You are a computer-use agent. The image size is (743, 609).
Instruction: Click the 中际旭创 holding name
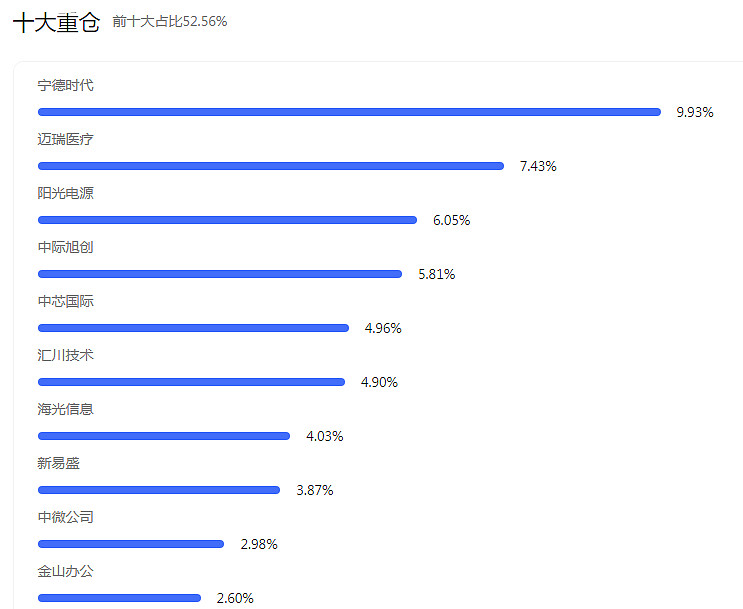[x=65, y=247]
